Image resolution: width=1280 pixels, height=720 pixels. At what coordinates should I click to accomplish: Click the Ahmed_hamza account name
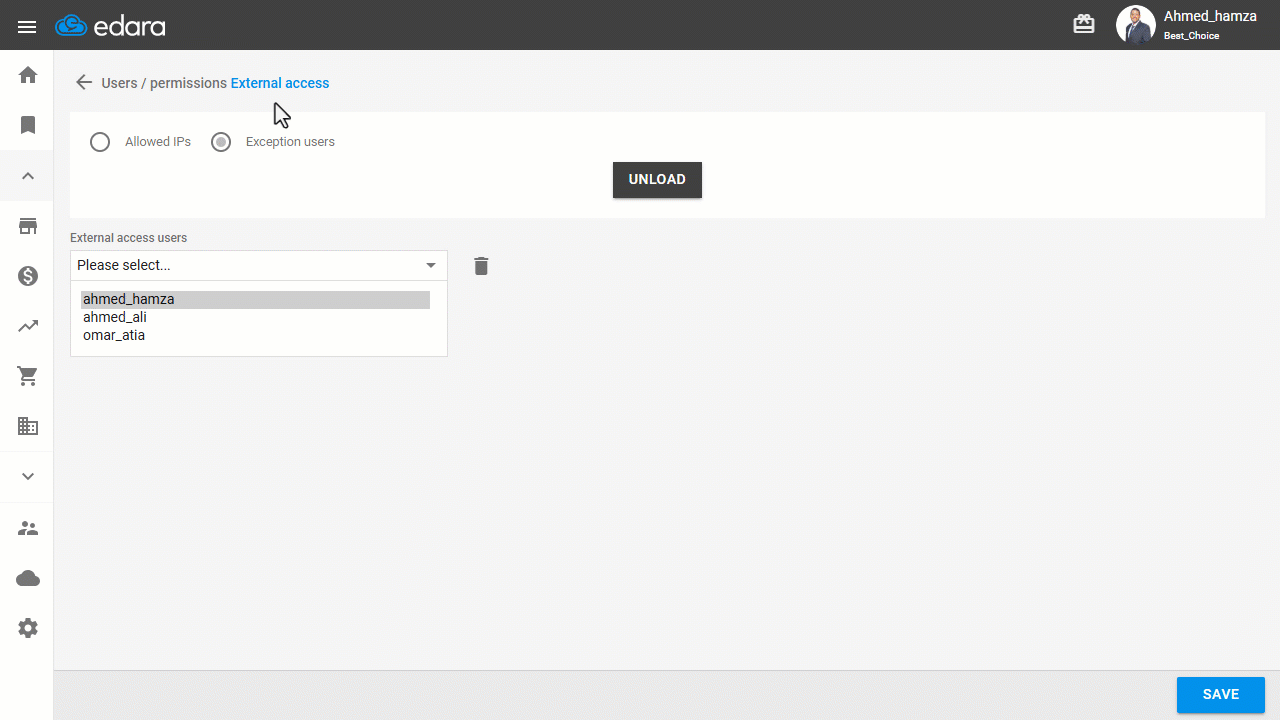(x=1210, y=16)
